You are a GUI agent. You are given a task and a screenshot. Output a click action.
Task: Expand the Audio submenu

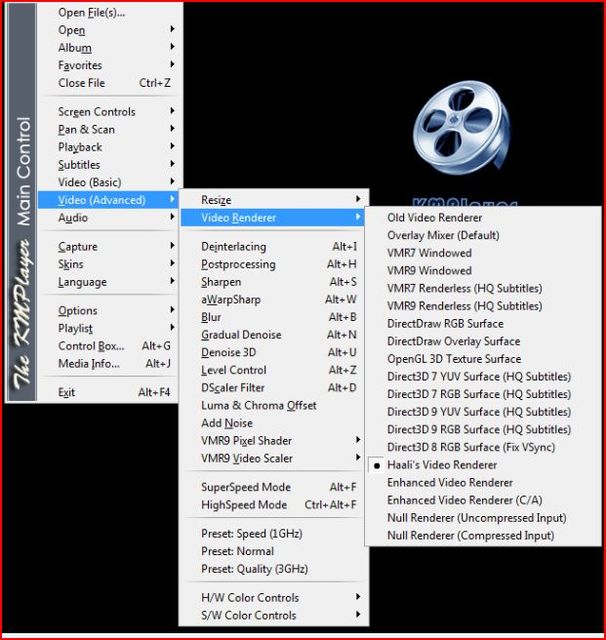109,218
